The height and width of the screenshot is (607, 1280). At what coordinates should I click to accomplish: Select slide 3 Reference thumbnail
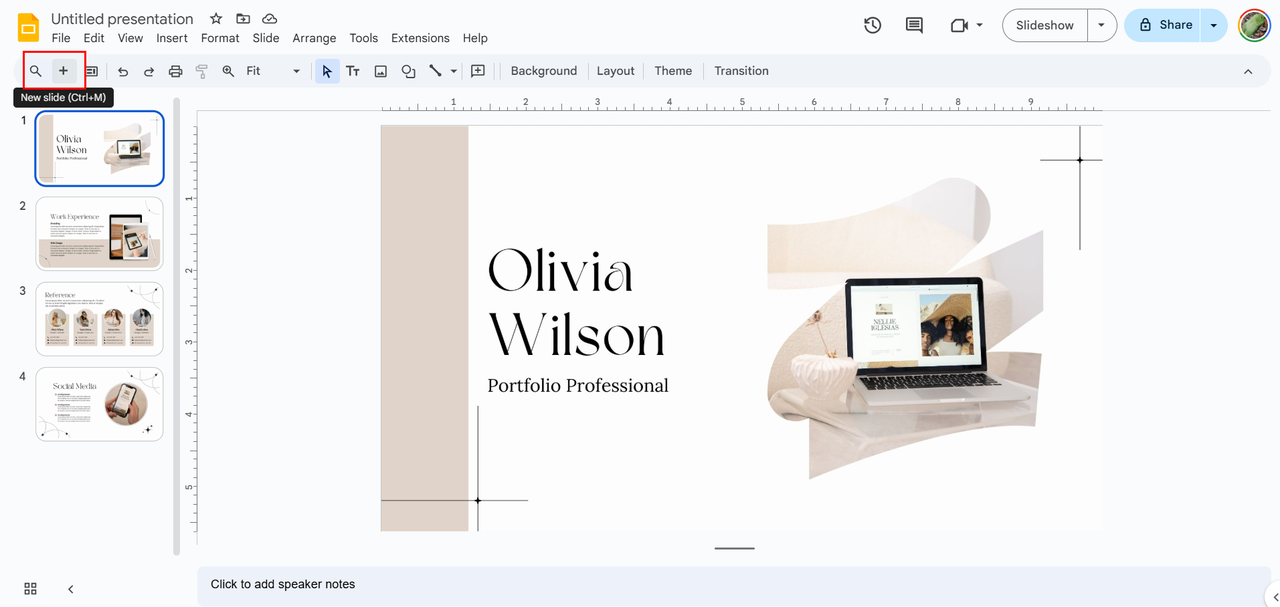(x=99, y=319)
